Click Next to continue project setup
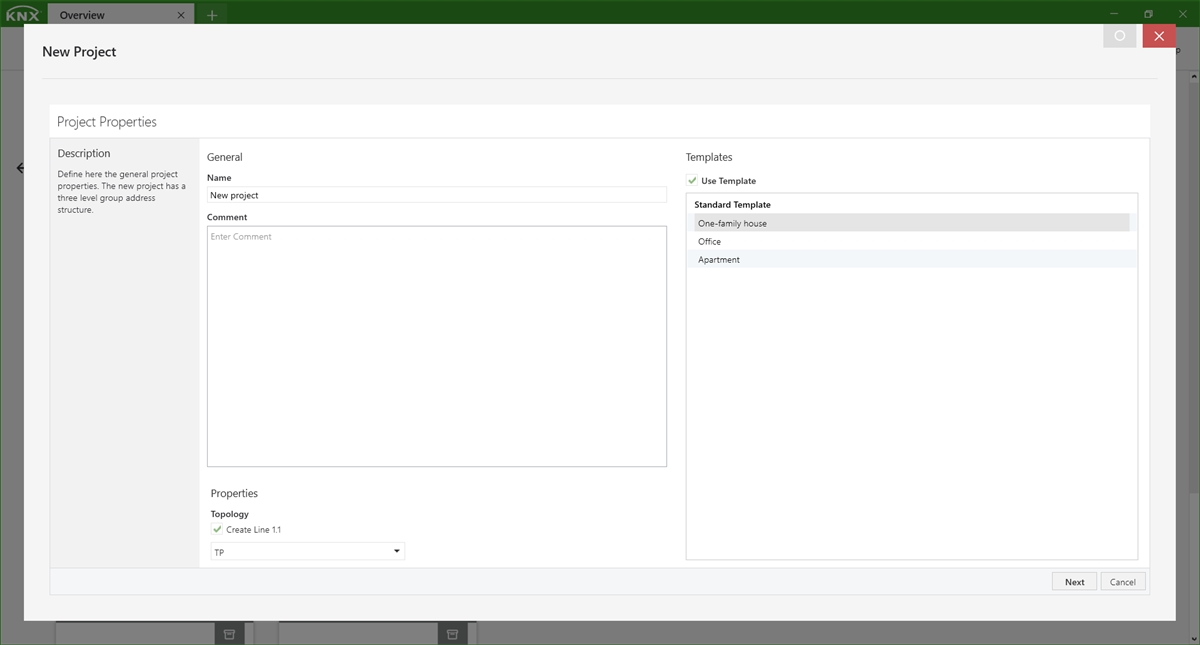Viewport: 1200px width, 645px height. pyautogui.click(x=1074, y=582)
